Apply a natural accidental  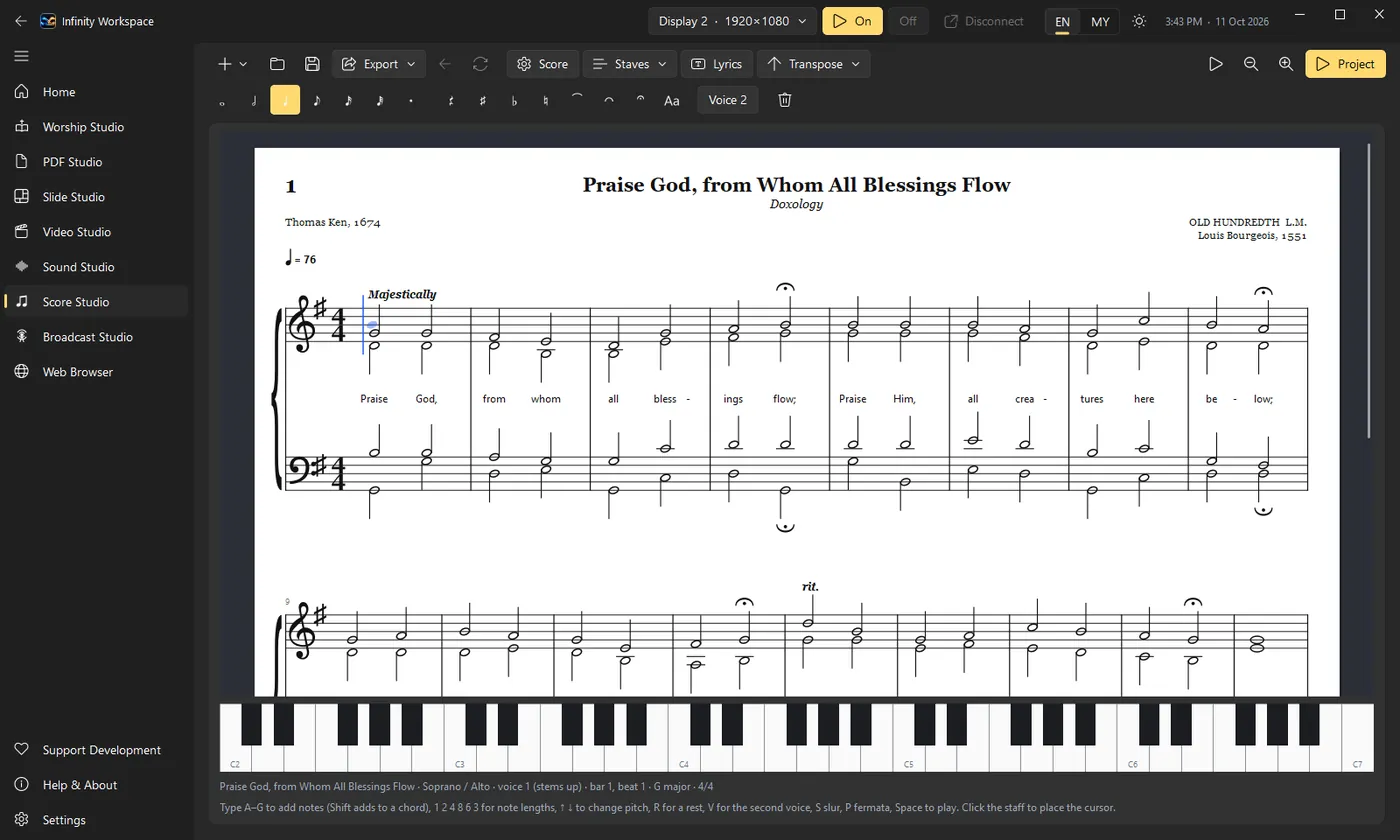coord(545,100)
